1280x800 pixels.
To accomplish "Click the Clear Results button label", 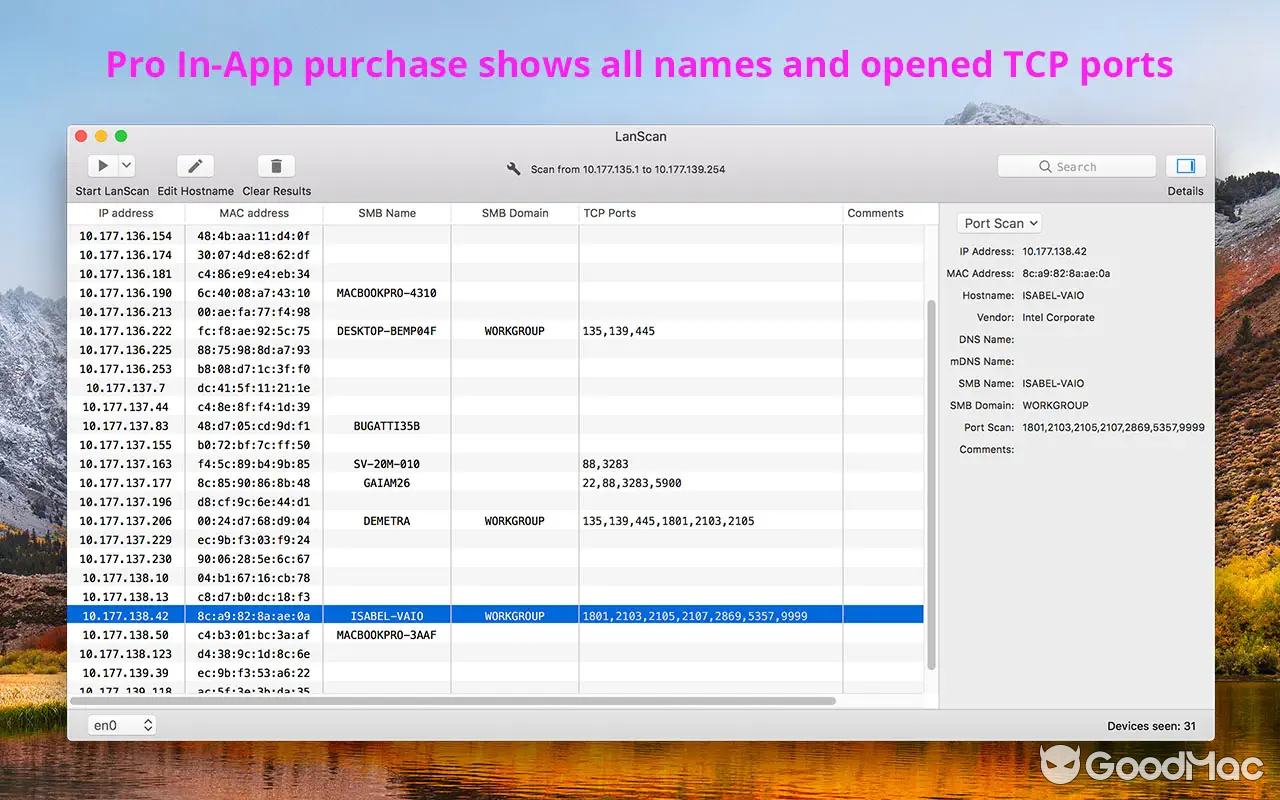I will tap(276, 191).
